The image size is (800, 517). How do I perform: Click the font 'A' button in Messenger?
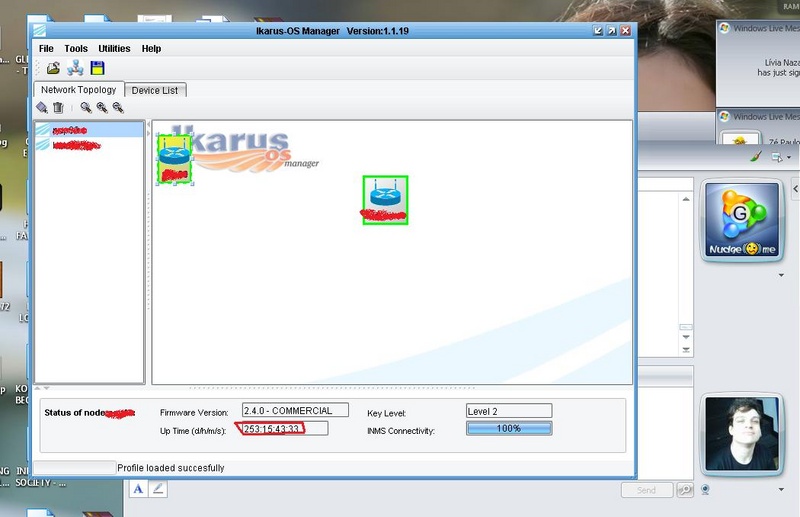coord(138,489)
